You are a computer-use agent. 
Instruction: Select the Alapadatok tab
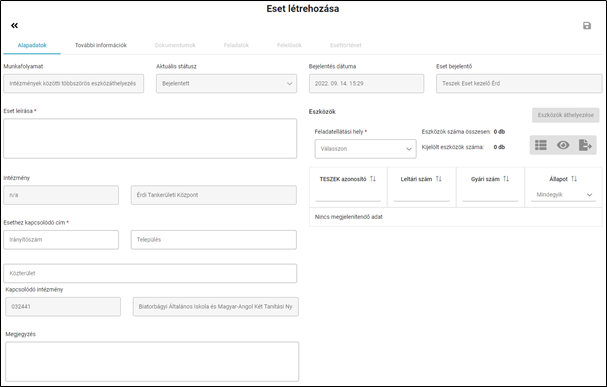point(32,45)
